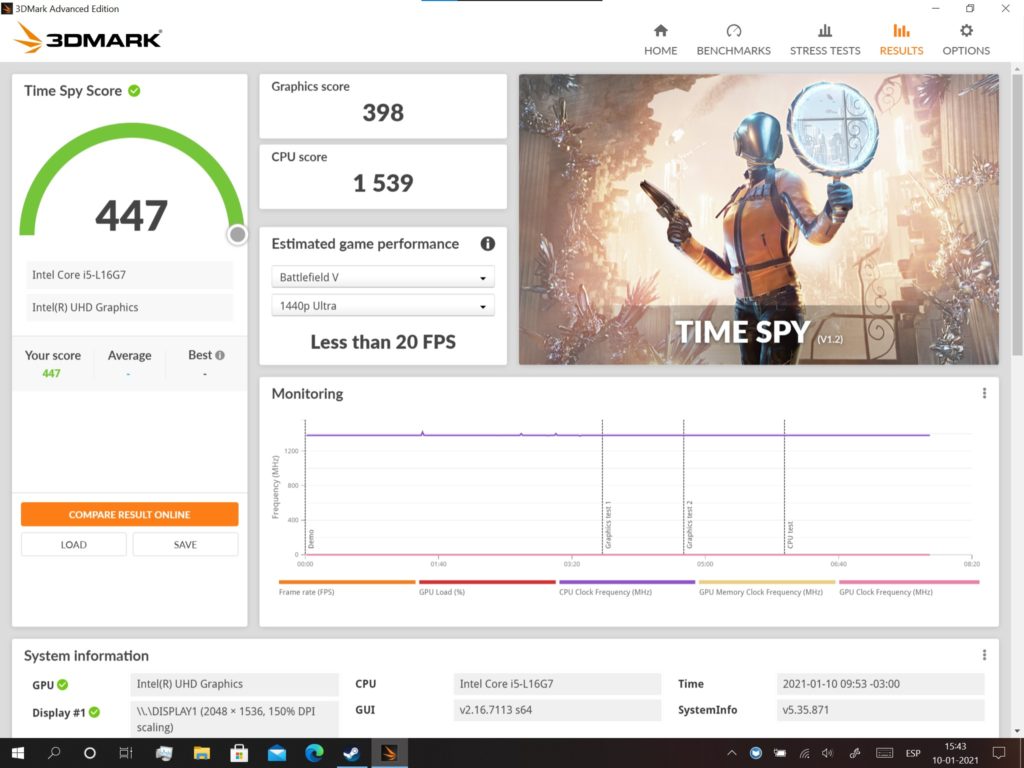Toggle the CPU Clock Frequency graph legend
The height and width of the screenshot is (768, 1024).
point(626,587)
